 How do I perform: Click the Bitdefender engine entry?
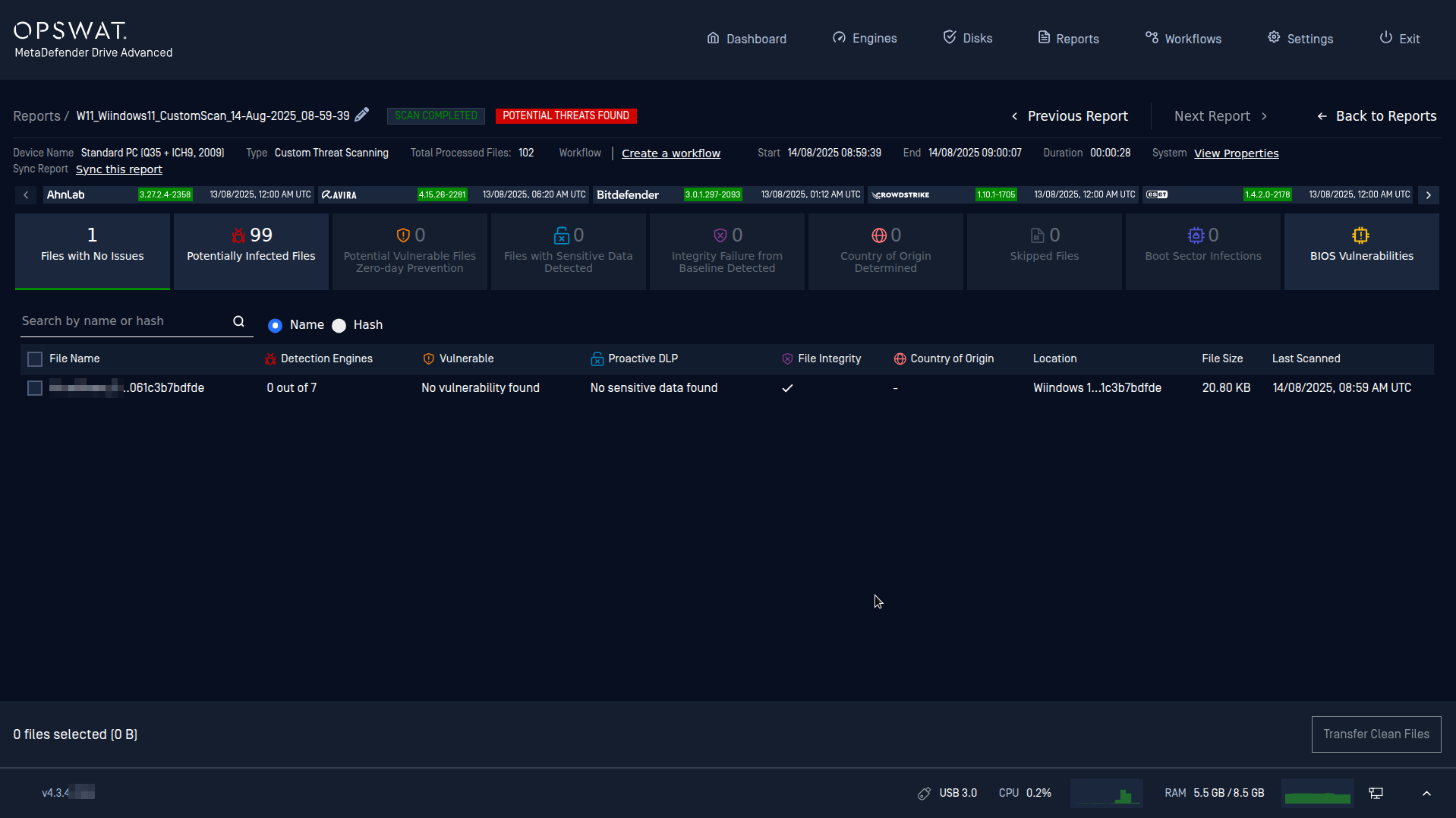click(728, 195)
